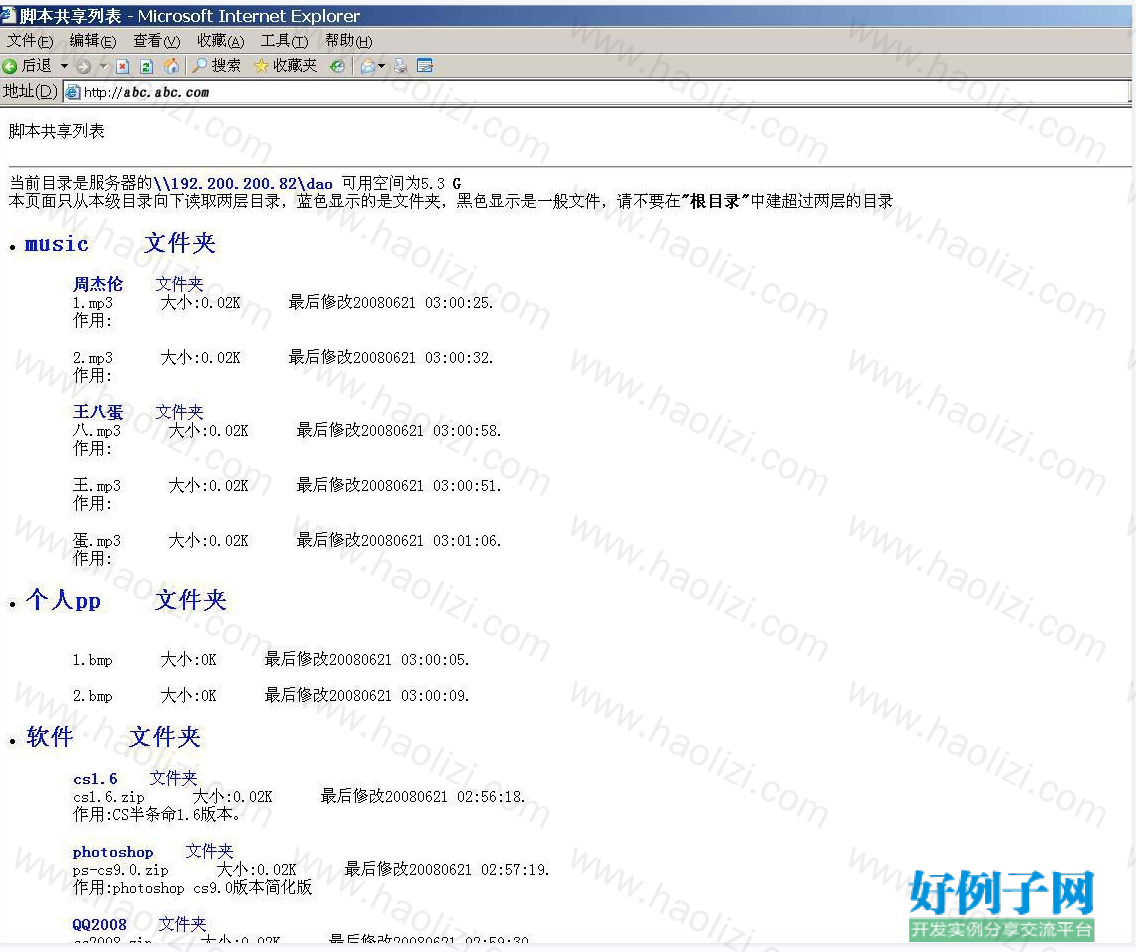Click the Mail toolbar icon
The width and height of the screenshot is (1136, 952).
[368, 67]
